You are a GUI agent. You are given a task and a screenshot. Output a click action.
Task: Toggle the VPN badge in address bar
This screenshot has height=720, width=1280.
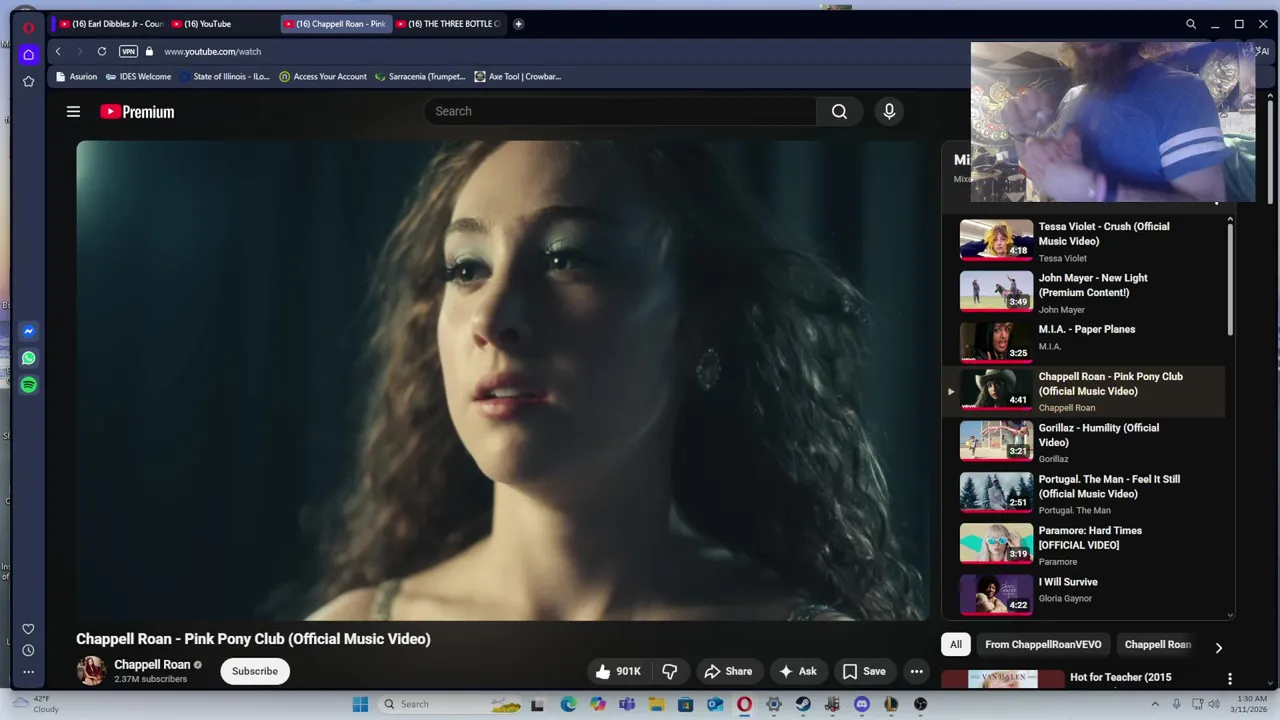(128, 51)
